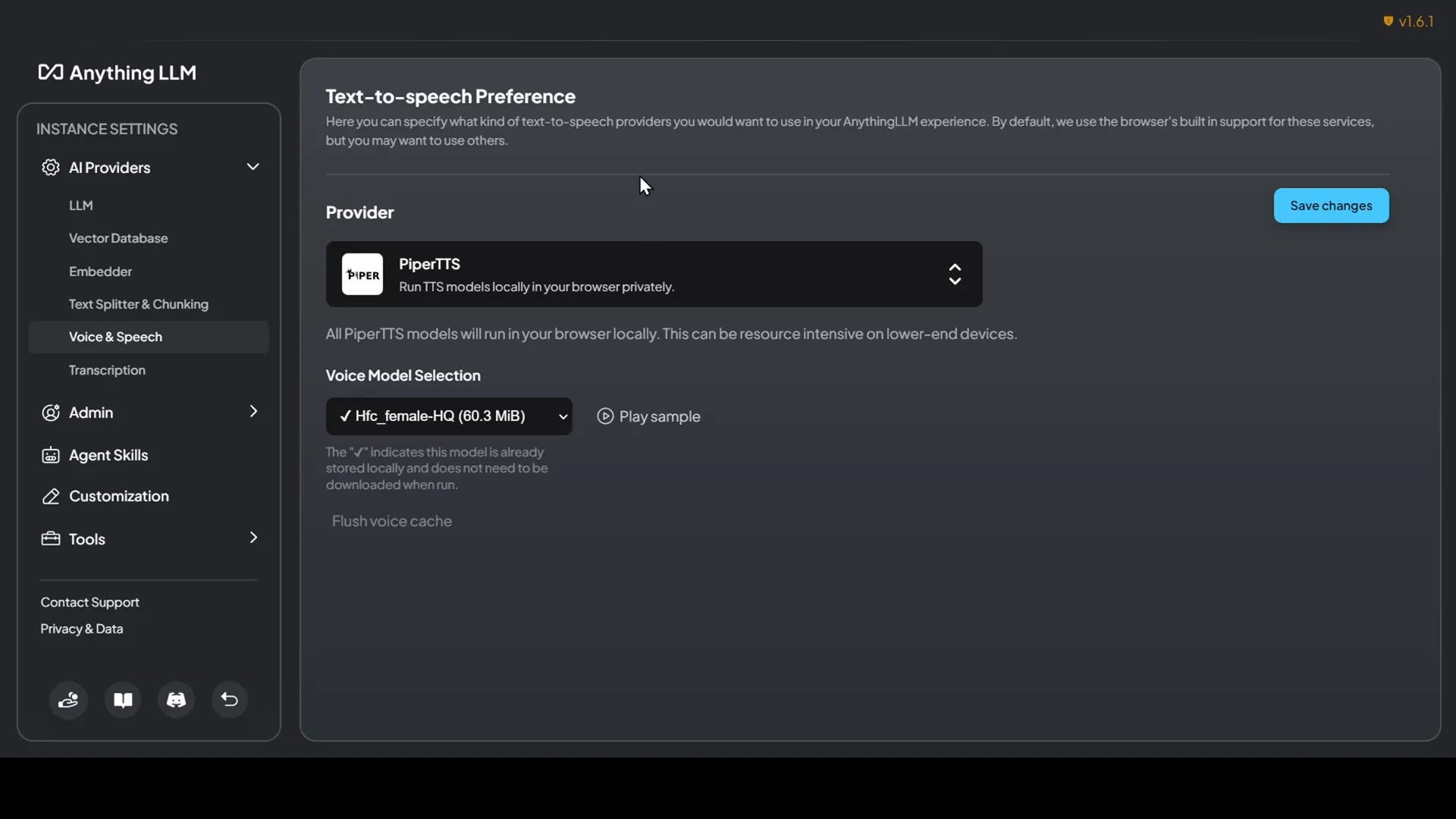Viewport: 1456px width, 819px height.
Task: Open the Transcription settings page
Action: [107, 370]
